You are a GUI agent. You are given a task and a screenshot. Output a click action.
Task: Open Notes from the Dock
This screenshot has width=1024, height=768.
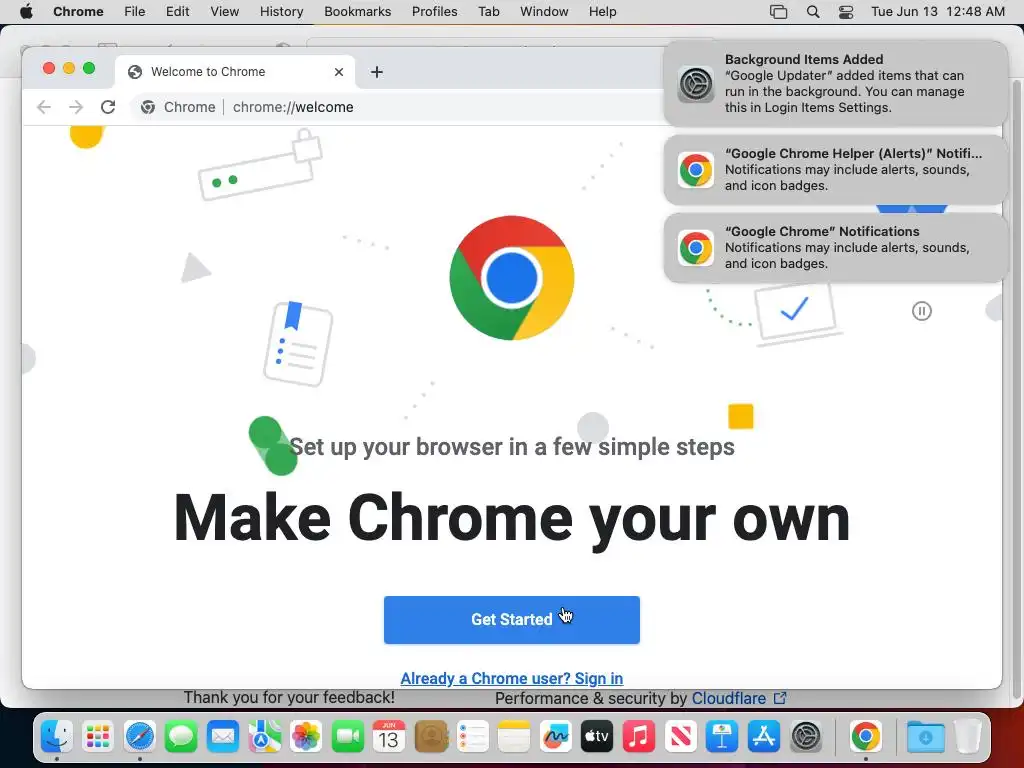click(513, 737)
